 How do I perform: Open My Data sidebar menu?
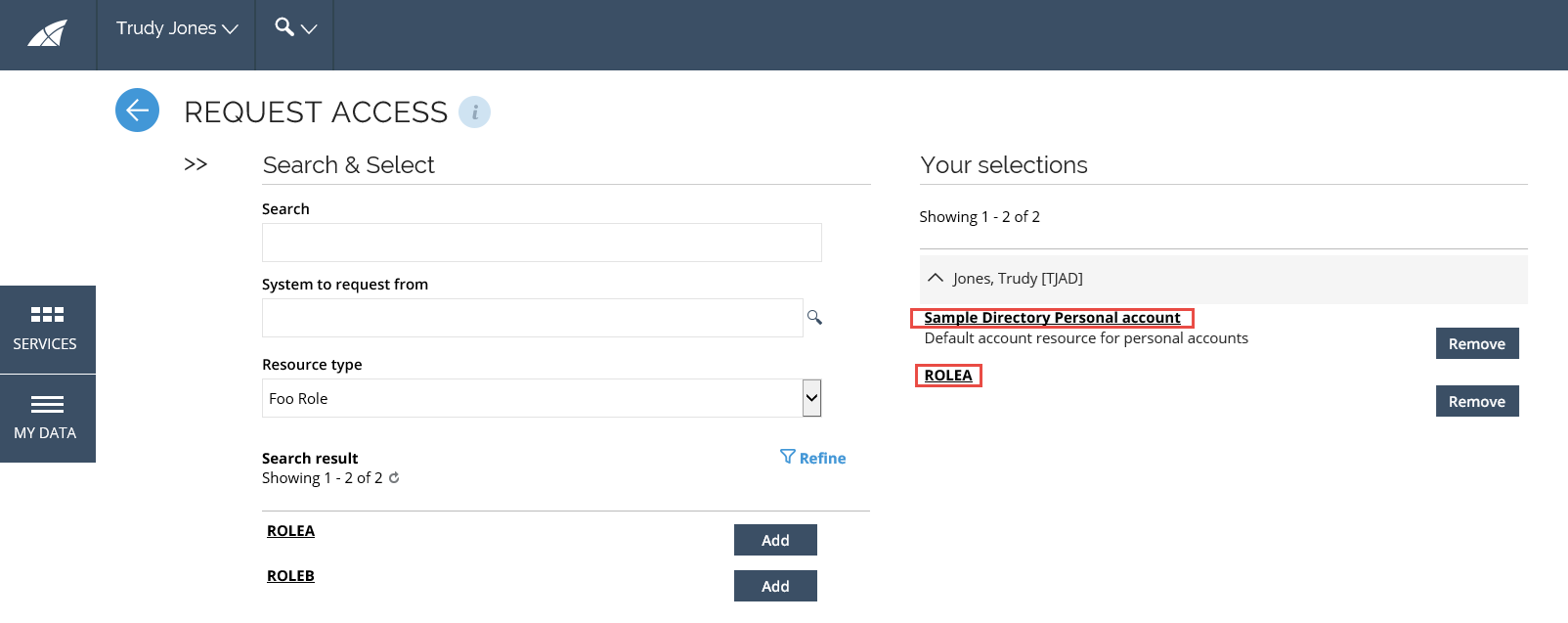[x=47, y=419]
